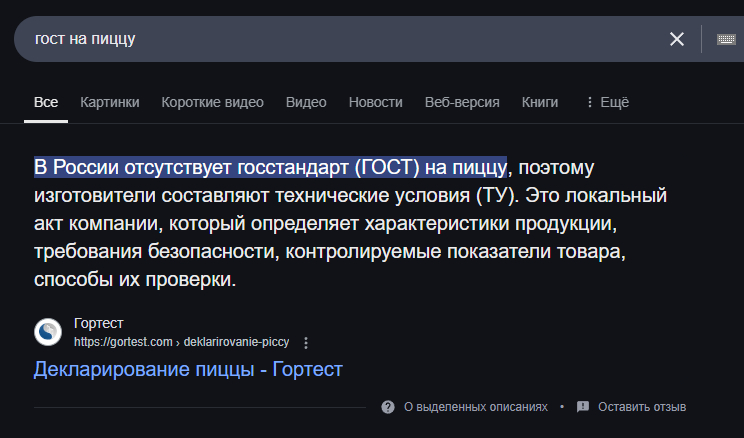Open the Книги tab
The width and height of the screenshot is (744, 438).
540,102
